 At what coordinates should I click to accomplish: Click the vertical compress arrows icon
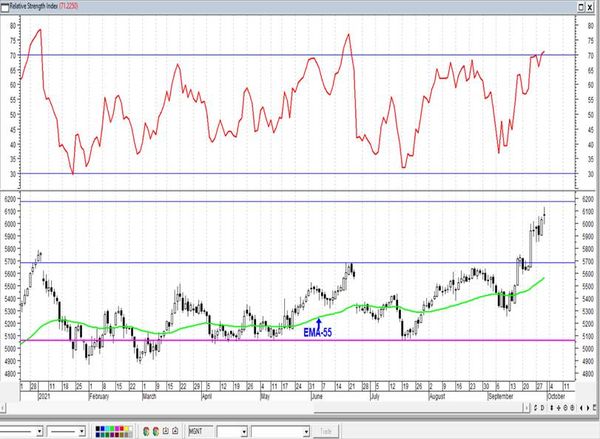[x=552, y=408]
